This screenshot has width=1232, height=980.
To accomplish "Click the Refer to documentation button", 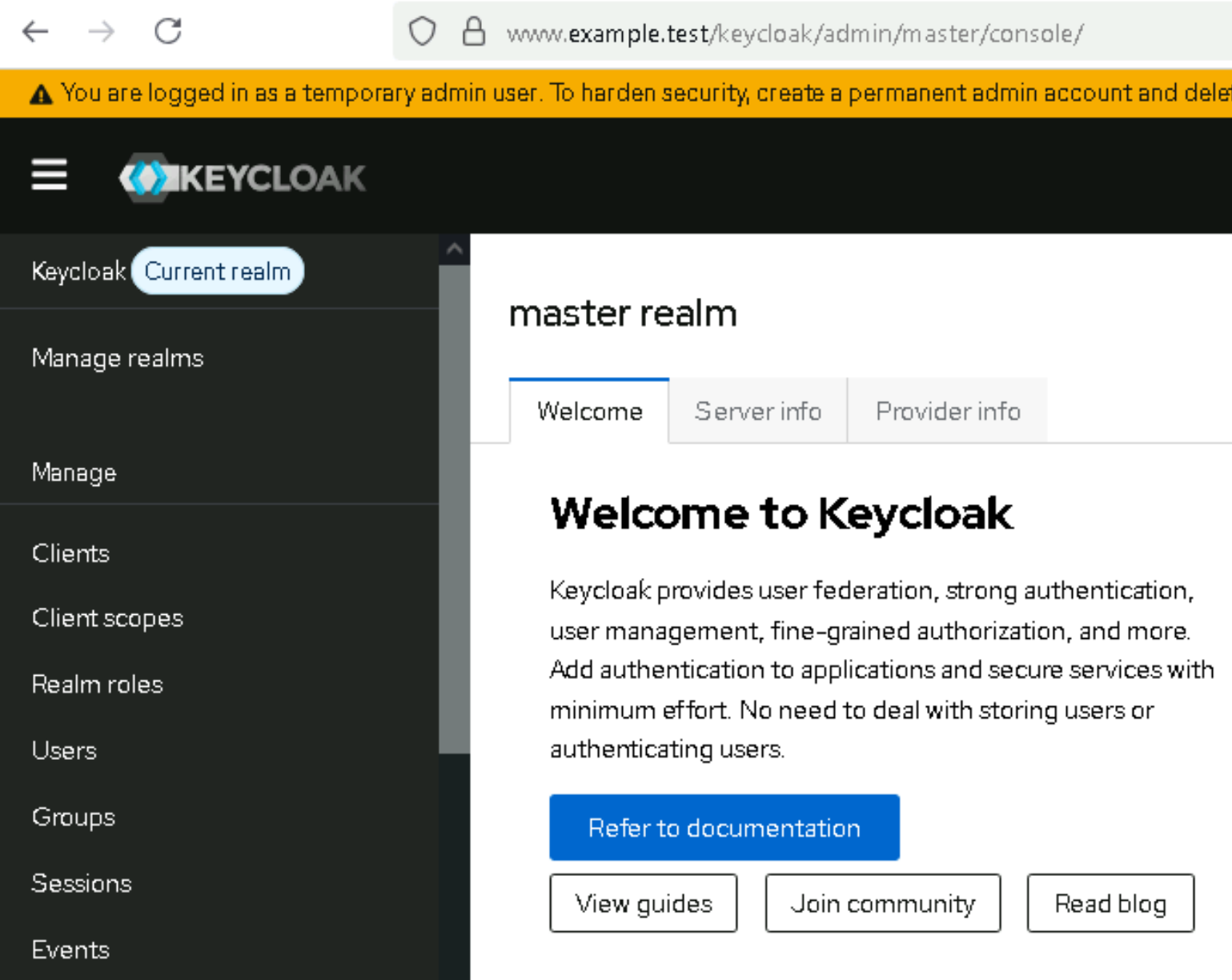I will 724,827.
